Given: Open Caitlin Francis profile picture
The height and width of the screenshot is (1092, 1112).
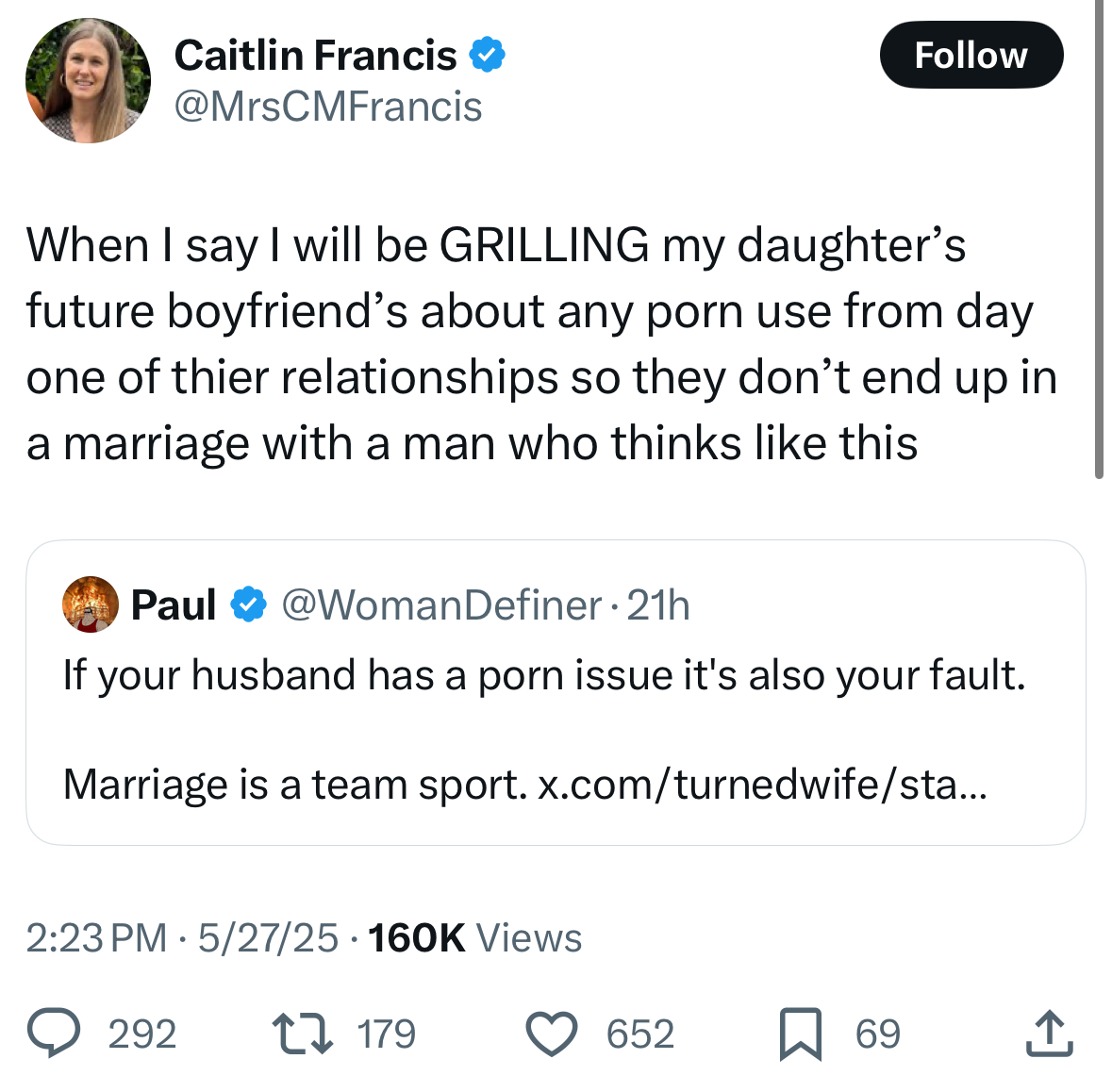Looking at the screenshot, I should tap(88, 80).
